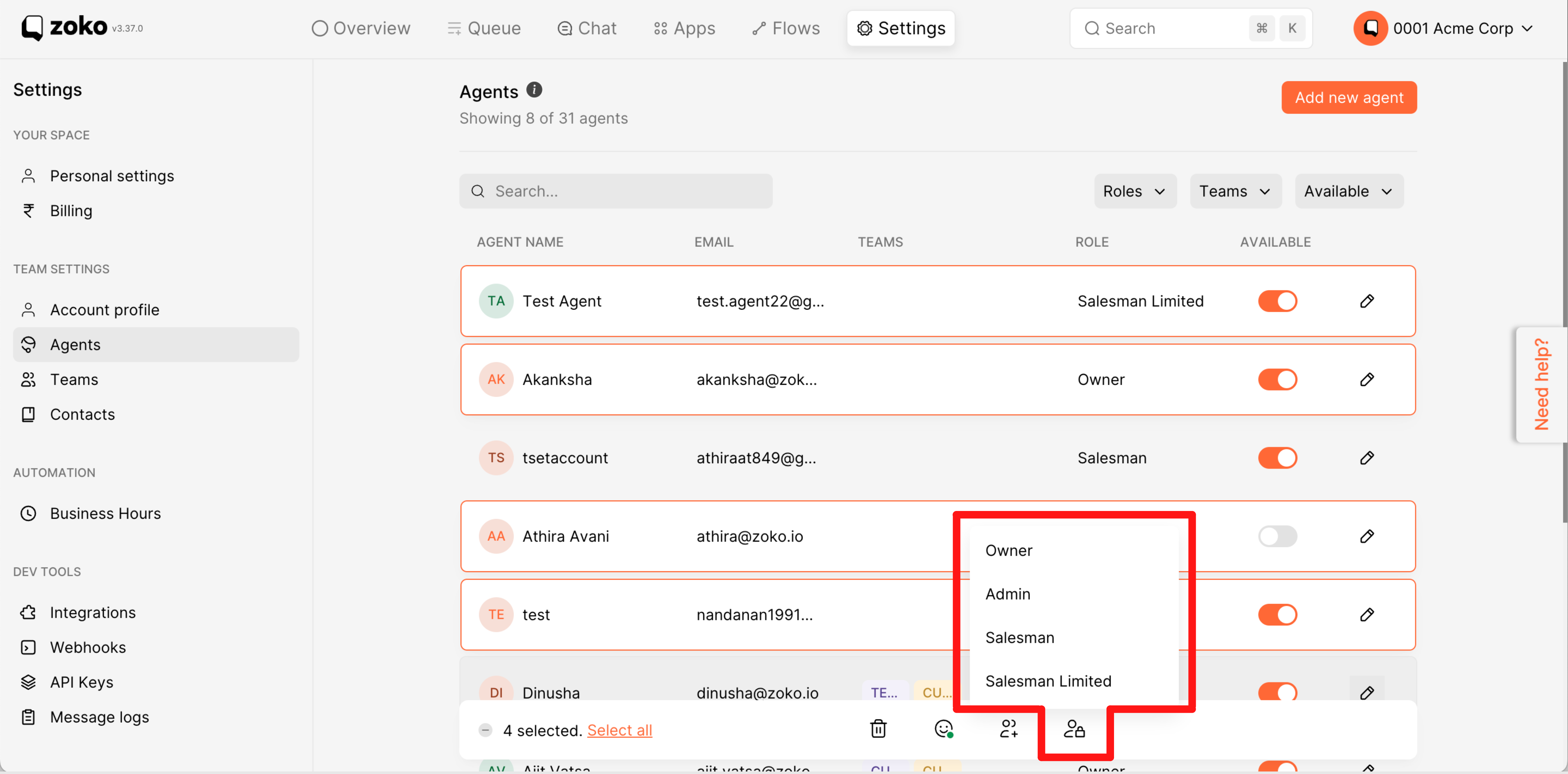This screenshot has width=1568, height=774.
Task: Click the magnifier icon in top Search
Action: click(1092, 29)
